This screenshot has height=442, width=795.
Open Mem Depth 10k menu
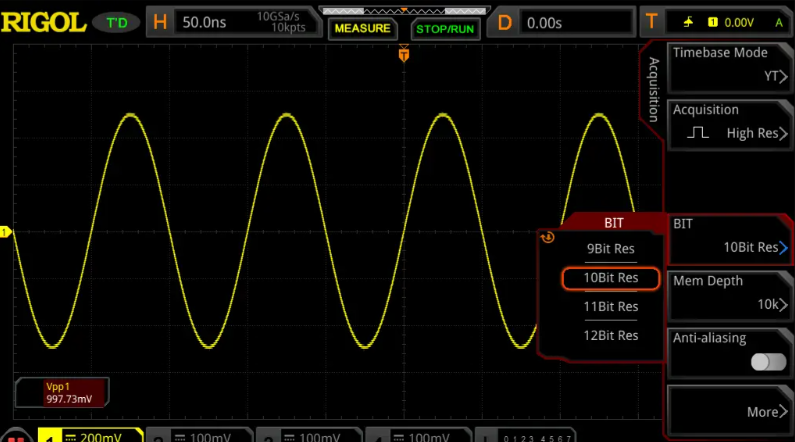729,296
